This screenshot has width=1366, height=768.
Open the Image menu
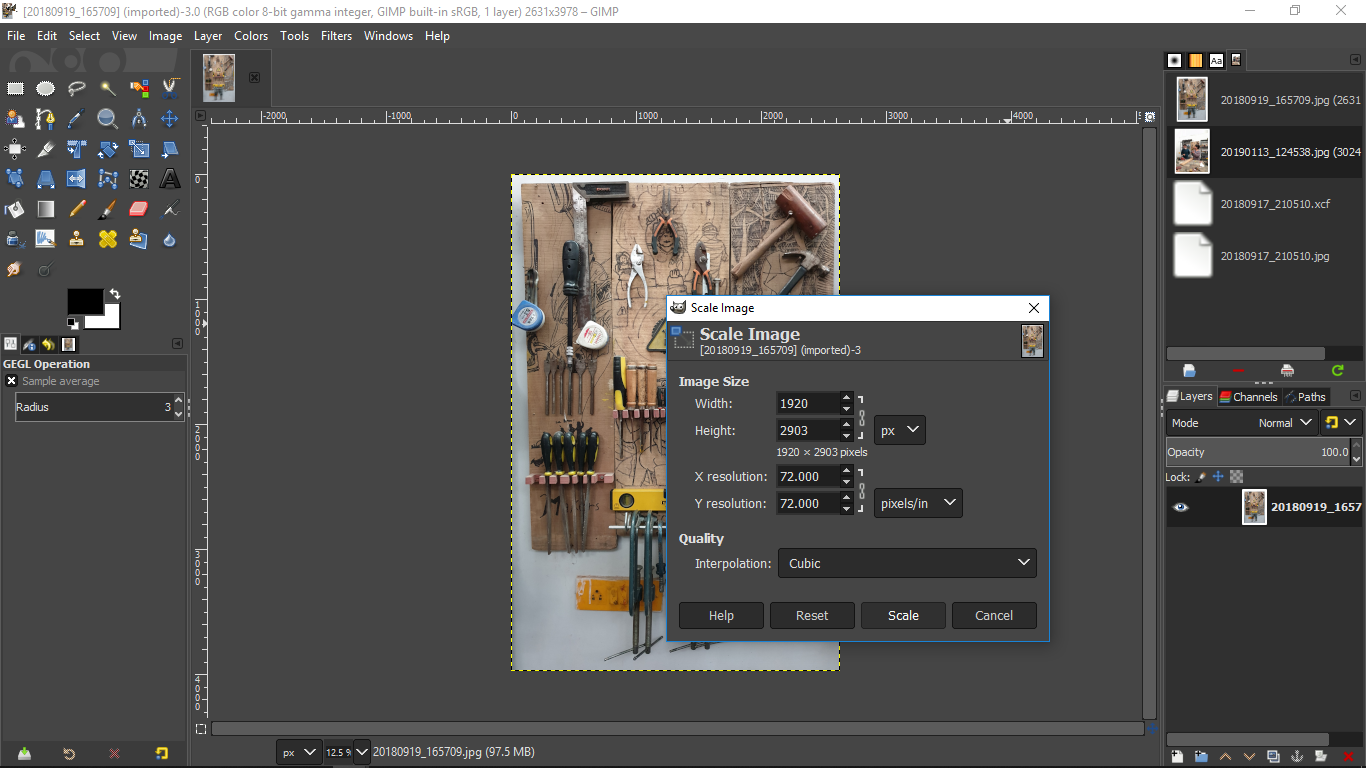click(x=166, y=35)
